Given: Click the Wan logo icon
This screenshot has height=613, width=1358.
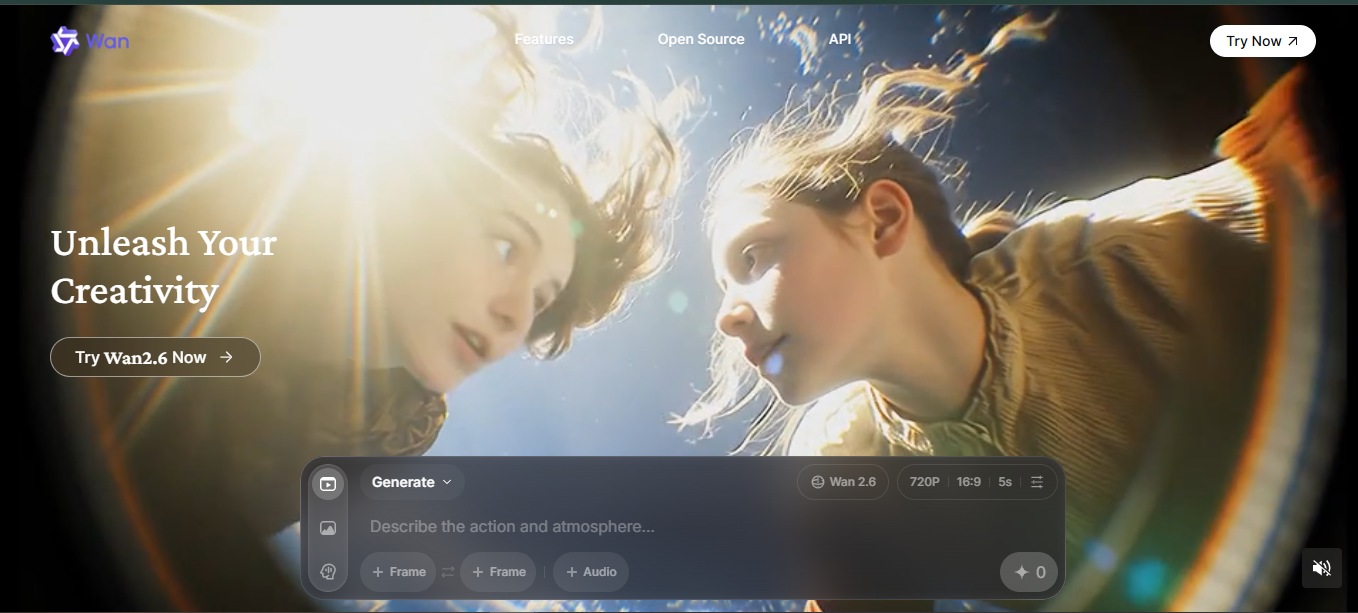Looking at the screenshot, I should pos(65,41).
